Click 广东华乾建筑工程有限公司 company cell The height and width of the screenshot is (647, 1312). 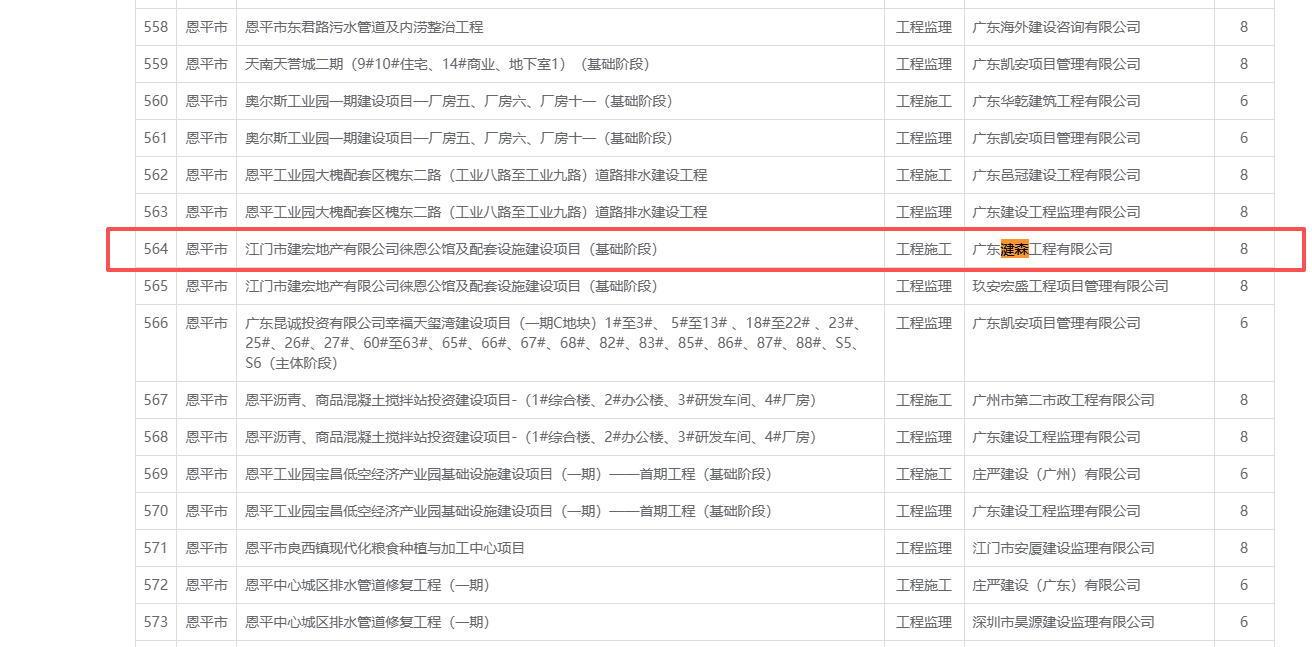1056,101
